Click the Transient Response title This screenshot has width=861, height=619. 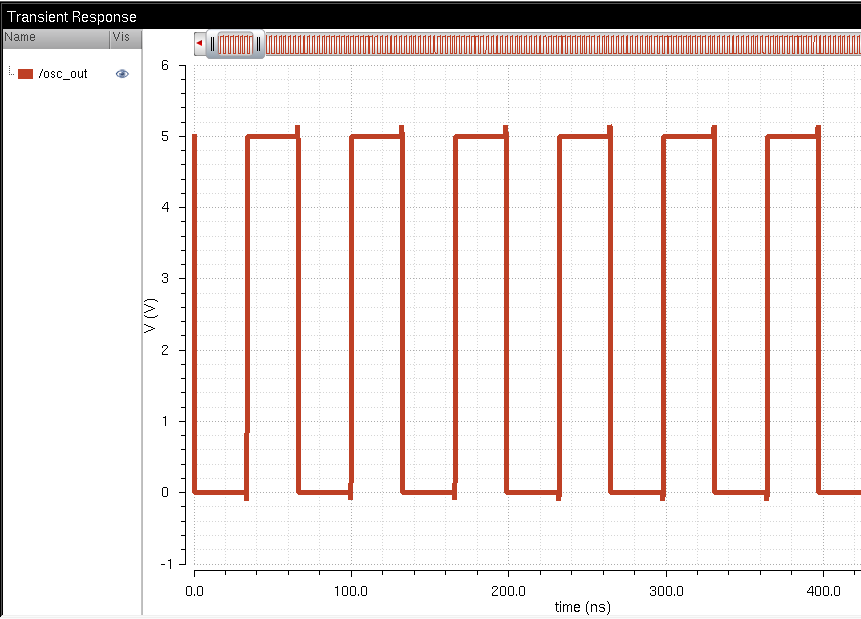(x=72, y=17)
